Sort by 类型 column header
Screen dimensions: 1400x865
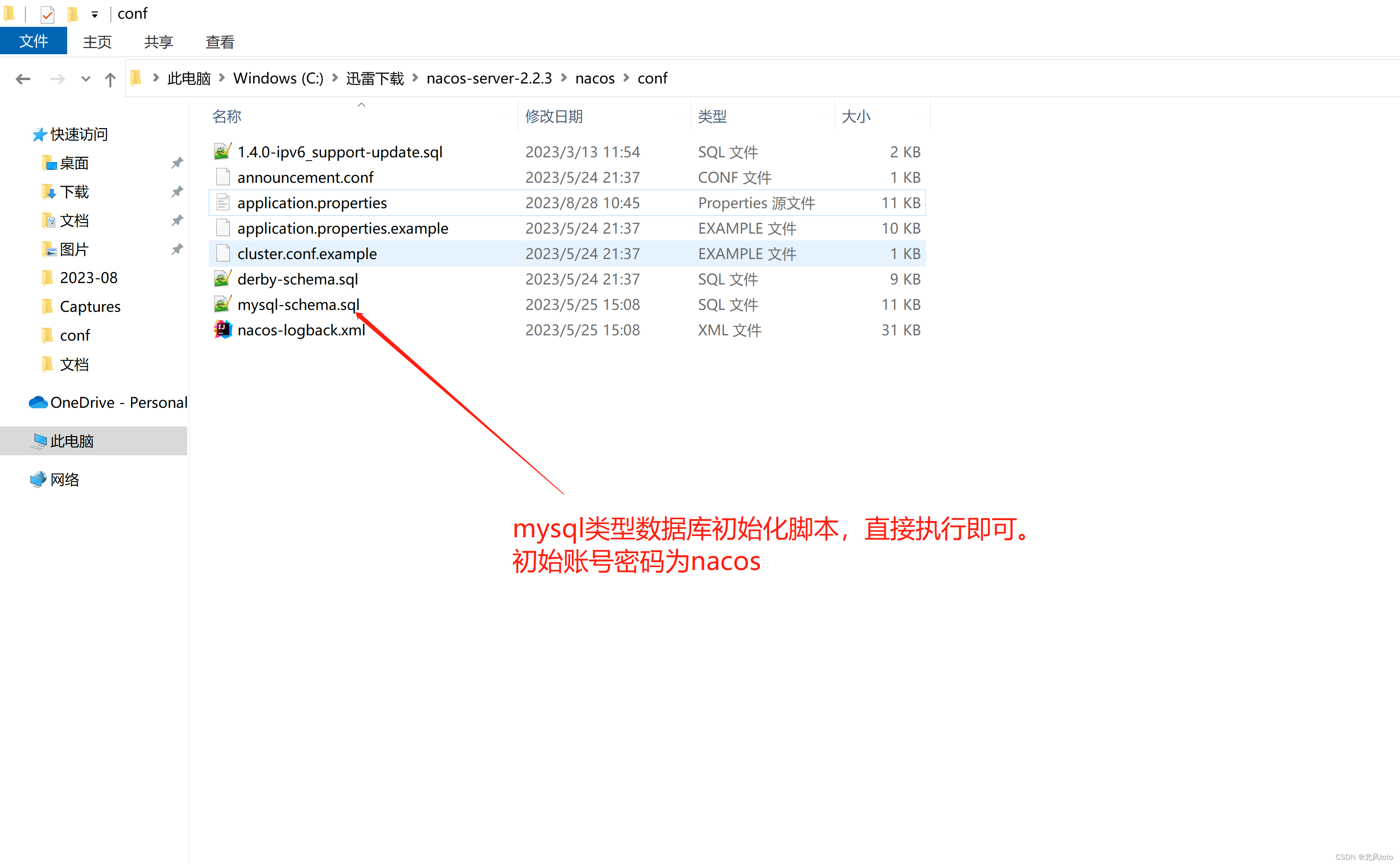point(712,117)
